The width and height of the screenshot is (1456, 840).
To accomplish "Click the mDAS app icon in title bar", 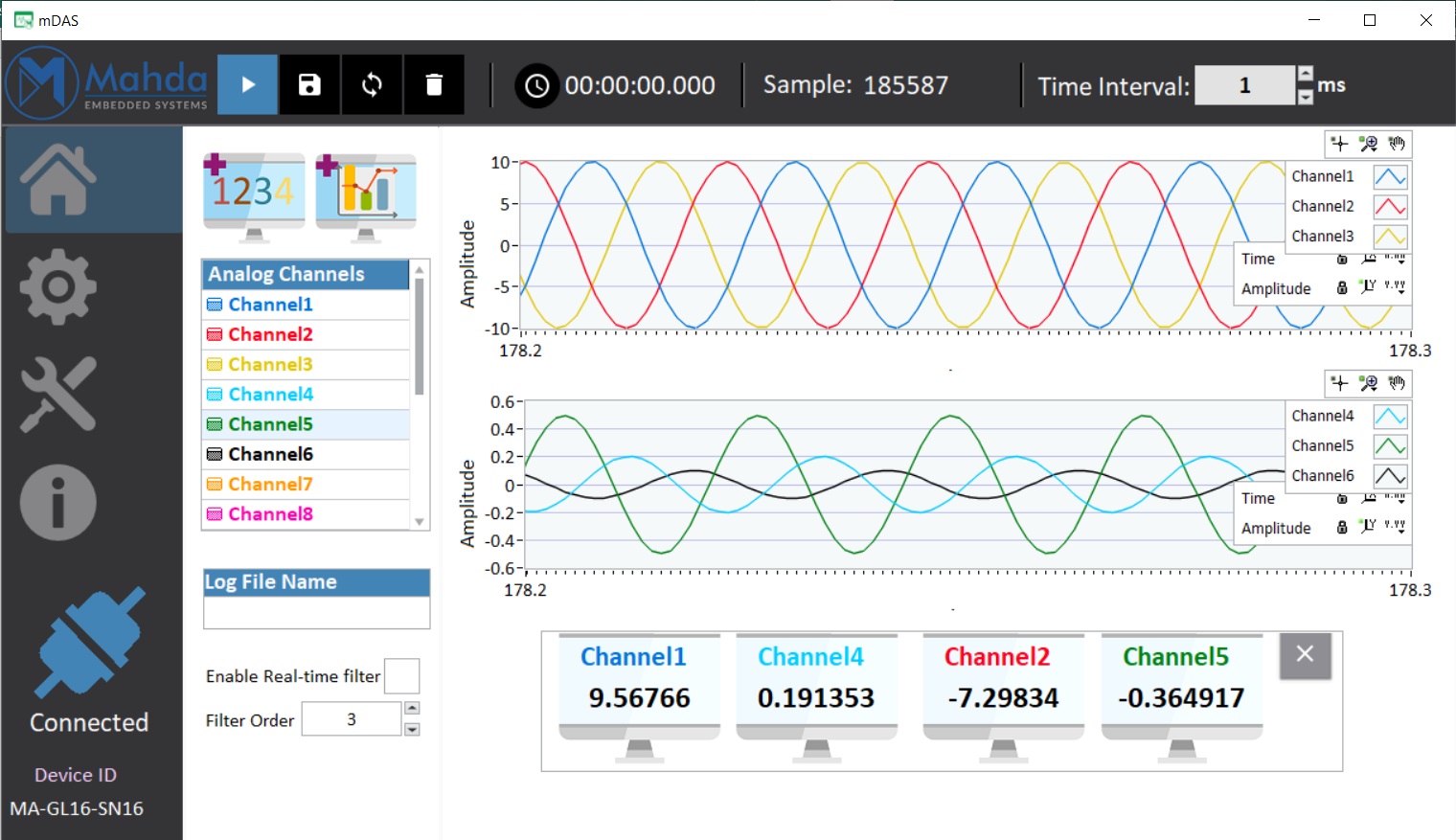I will click(x=23, y=20).
